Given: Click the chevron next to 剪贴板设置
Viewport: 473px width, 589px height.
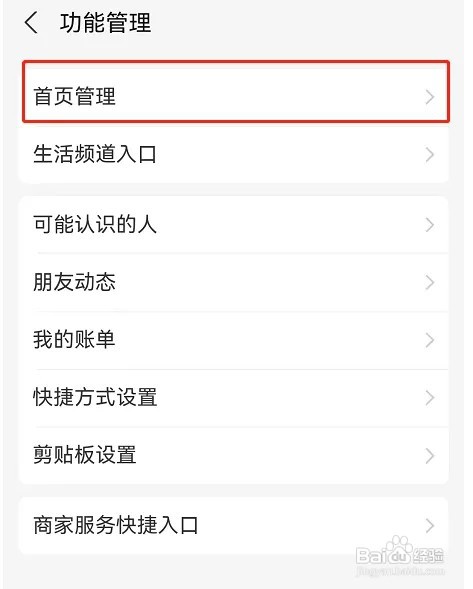Looking at the screenshot, I should 430,456.
